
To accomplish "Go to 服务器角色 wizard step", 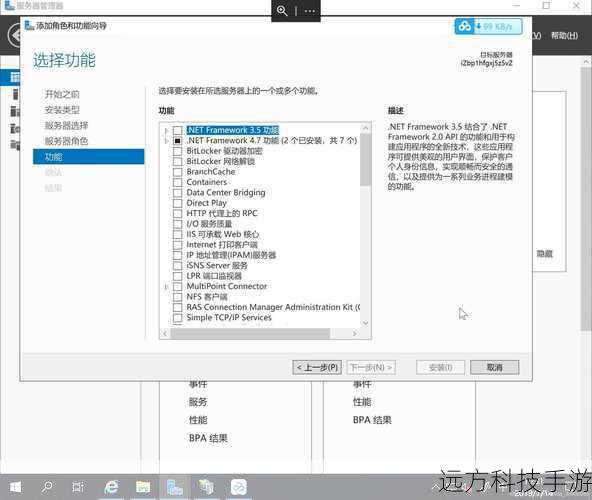I will pos(66,141).
